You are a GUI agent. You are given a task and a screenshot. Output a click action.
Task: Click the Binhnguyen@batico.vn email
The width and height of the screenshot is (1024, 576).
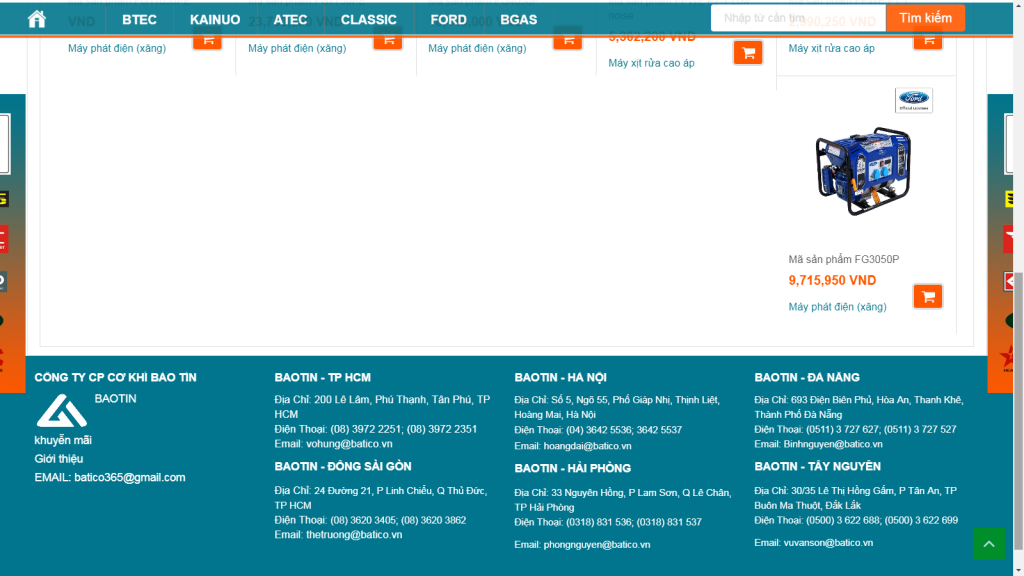tap(833, 444)
